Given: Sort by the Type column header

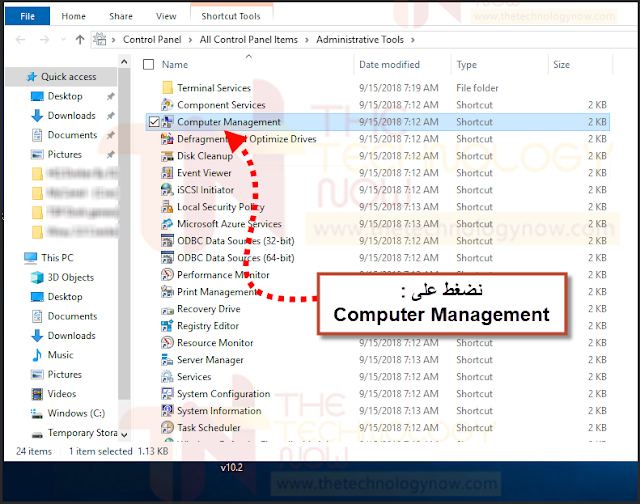Looking at the screenshot, I should point(467,64).
